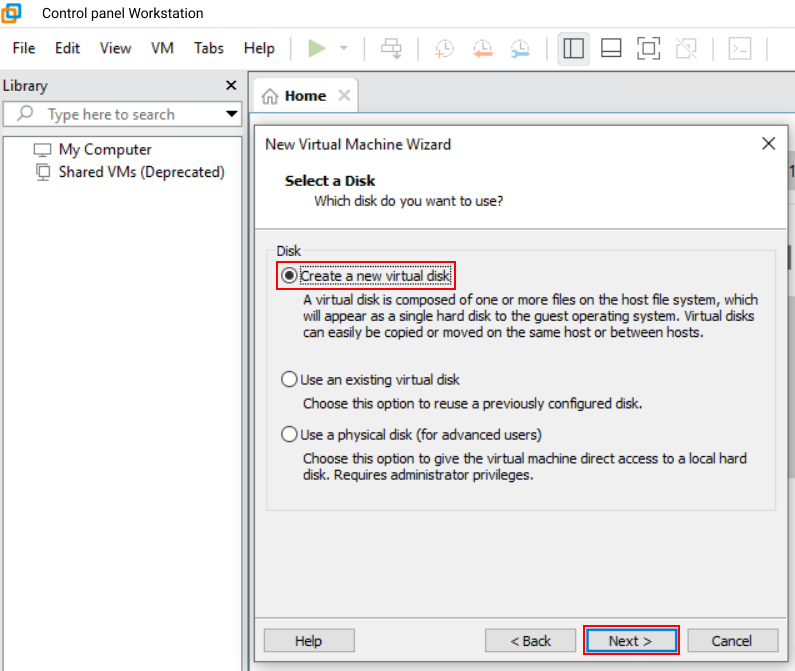Click the revert to snapshot icon
This screenshot has width=795, height=671.
pos(482,48)
